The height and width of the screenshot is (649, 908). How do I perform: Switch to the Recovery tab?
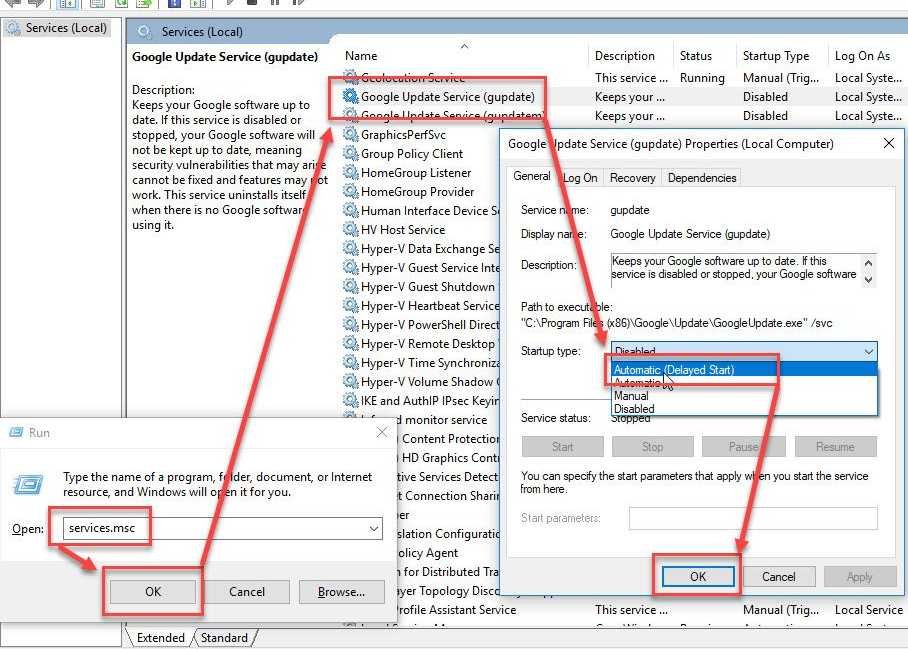632,178
